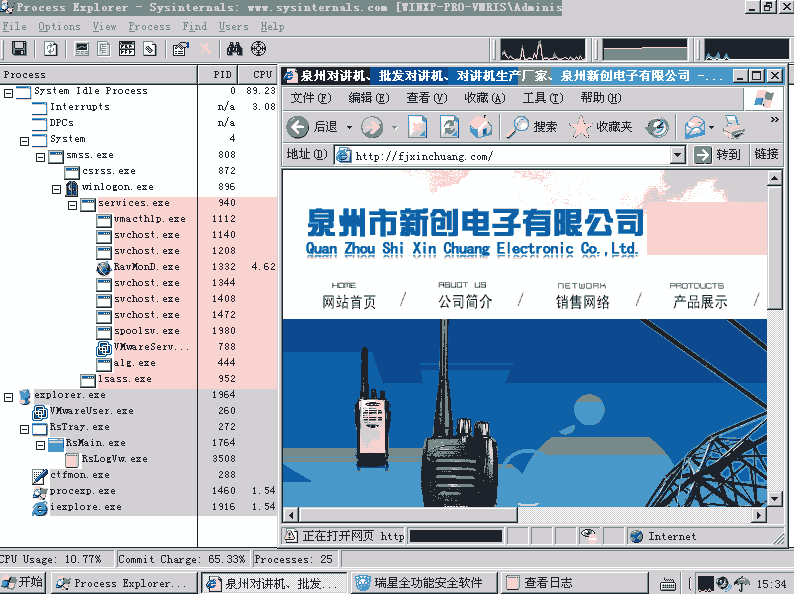Viewport: 794px width, 594px height.
Task: Click the crosshair Find Window's Process icon
Action: tap(258, 49)
